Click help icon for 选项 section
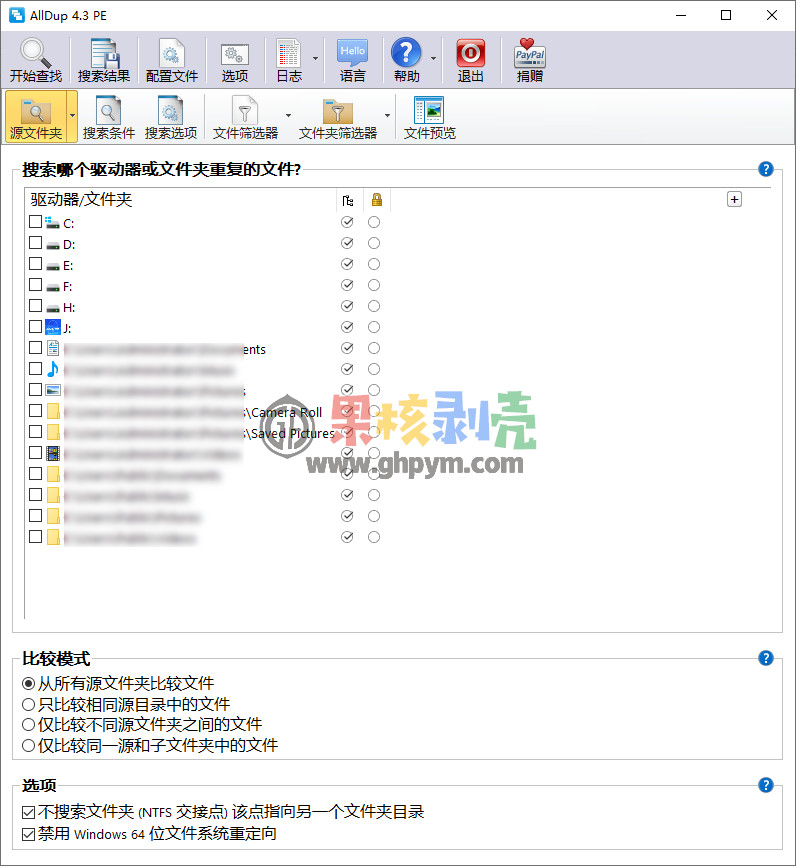The image size is (796, 866). [x=766, y=785]
